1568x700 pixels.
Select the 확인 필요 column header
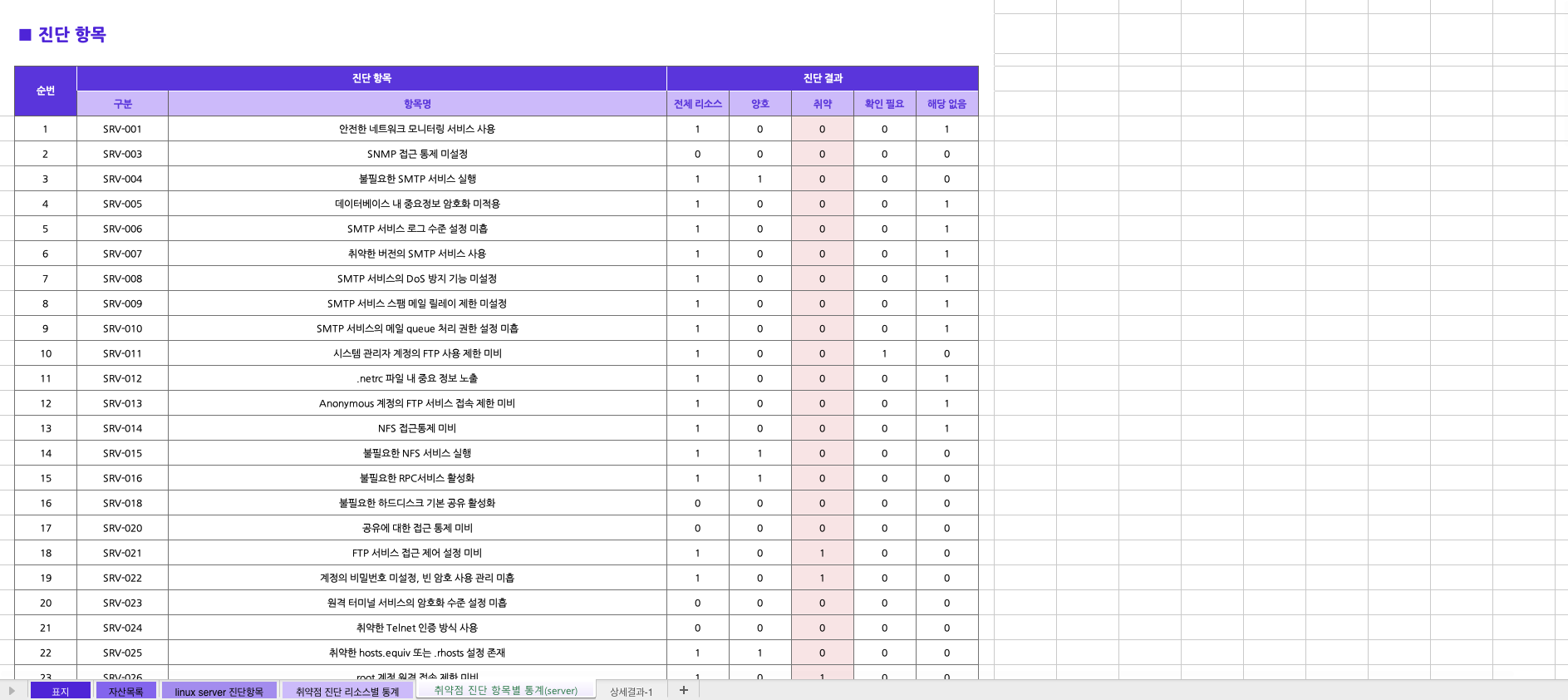tap(884, 104)
